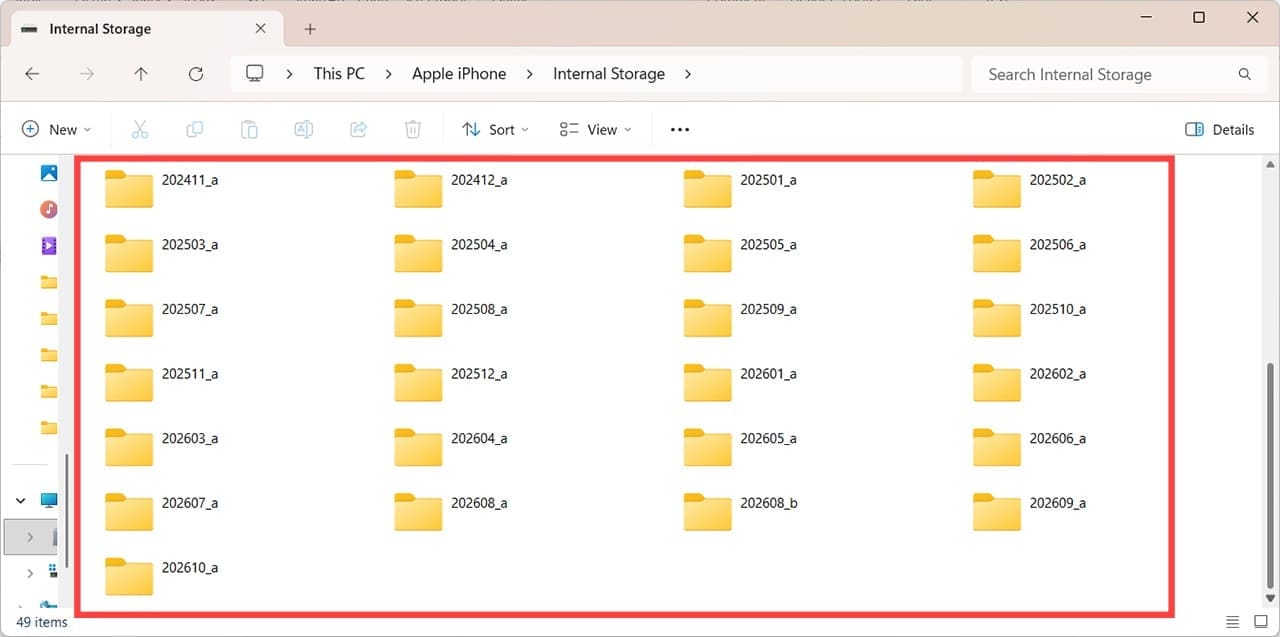Screen dimensions: 1280x637
Task: Open the View dropdown menu
Action: click(x=596, y=129)
